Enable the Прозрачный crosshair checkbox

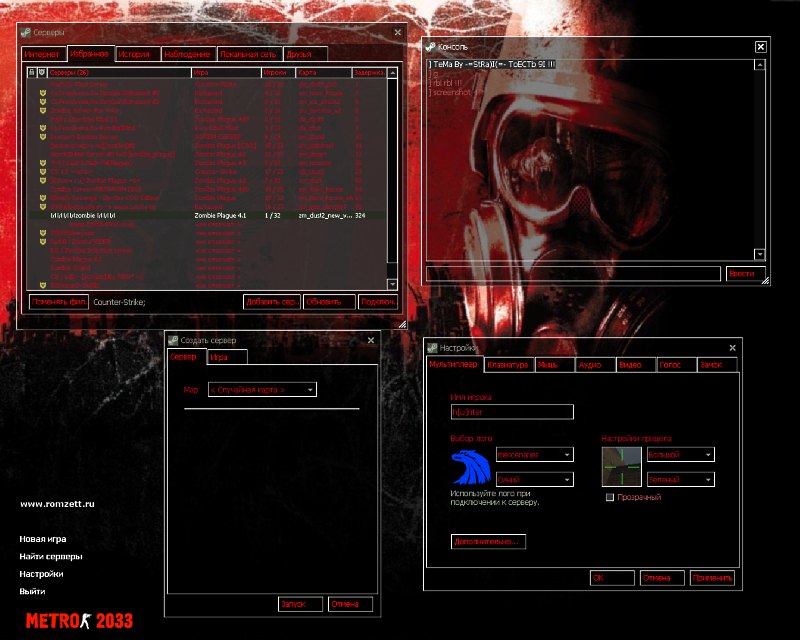[610, 497]
